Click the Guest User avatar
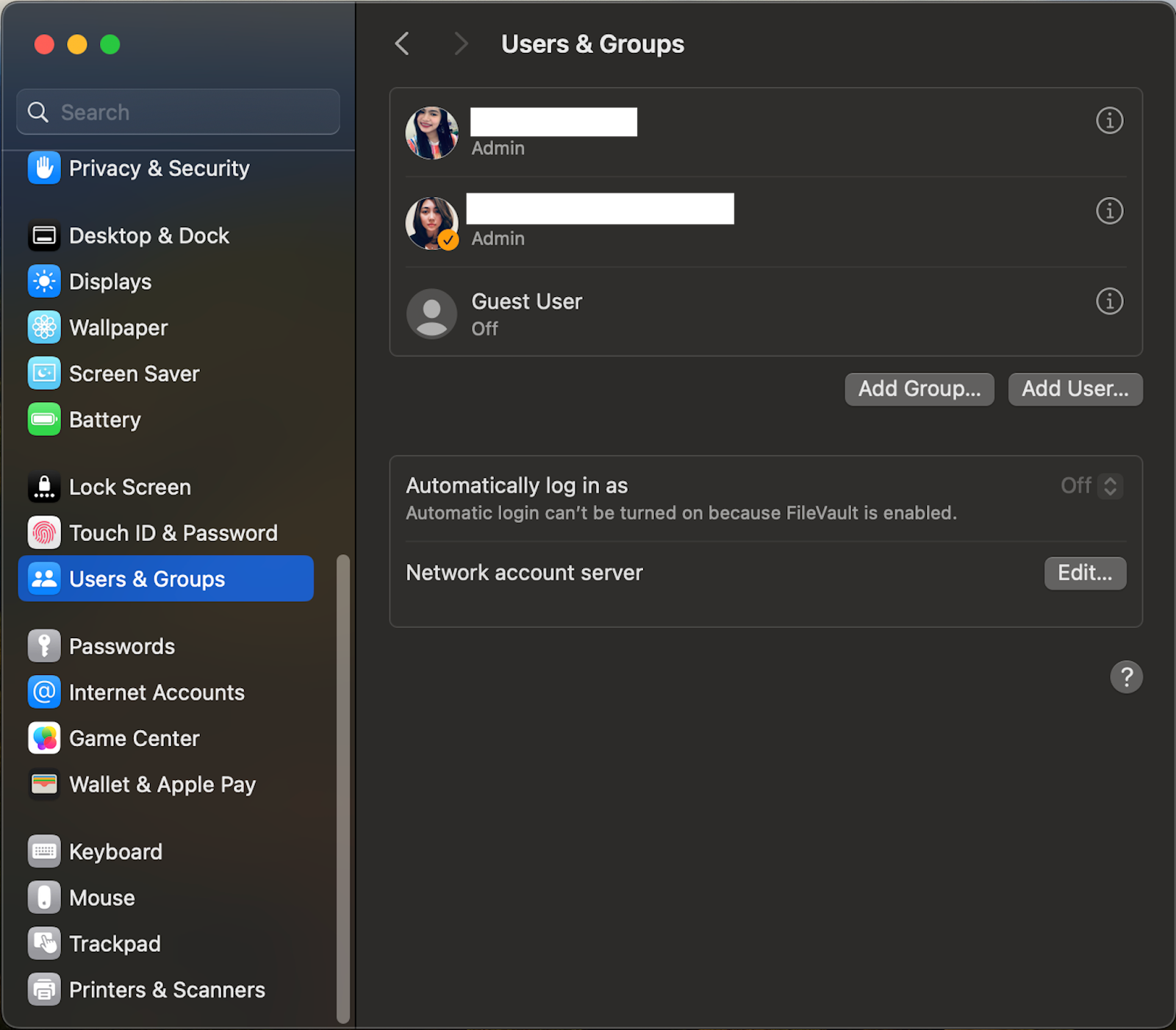Image resolution: width=1176 pixels, height=1030 pixels. point(432,314)
